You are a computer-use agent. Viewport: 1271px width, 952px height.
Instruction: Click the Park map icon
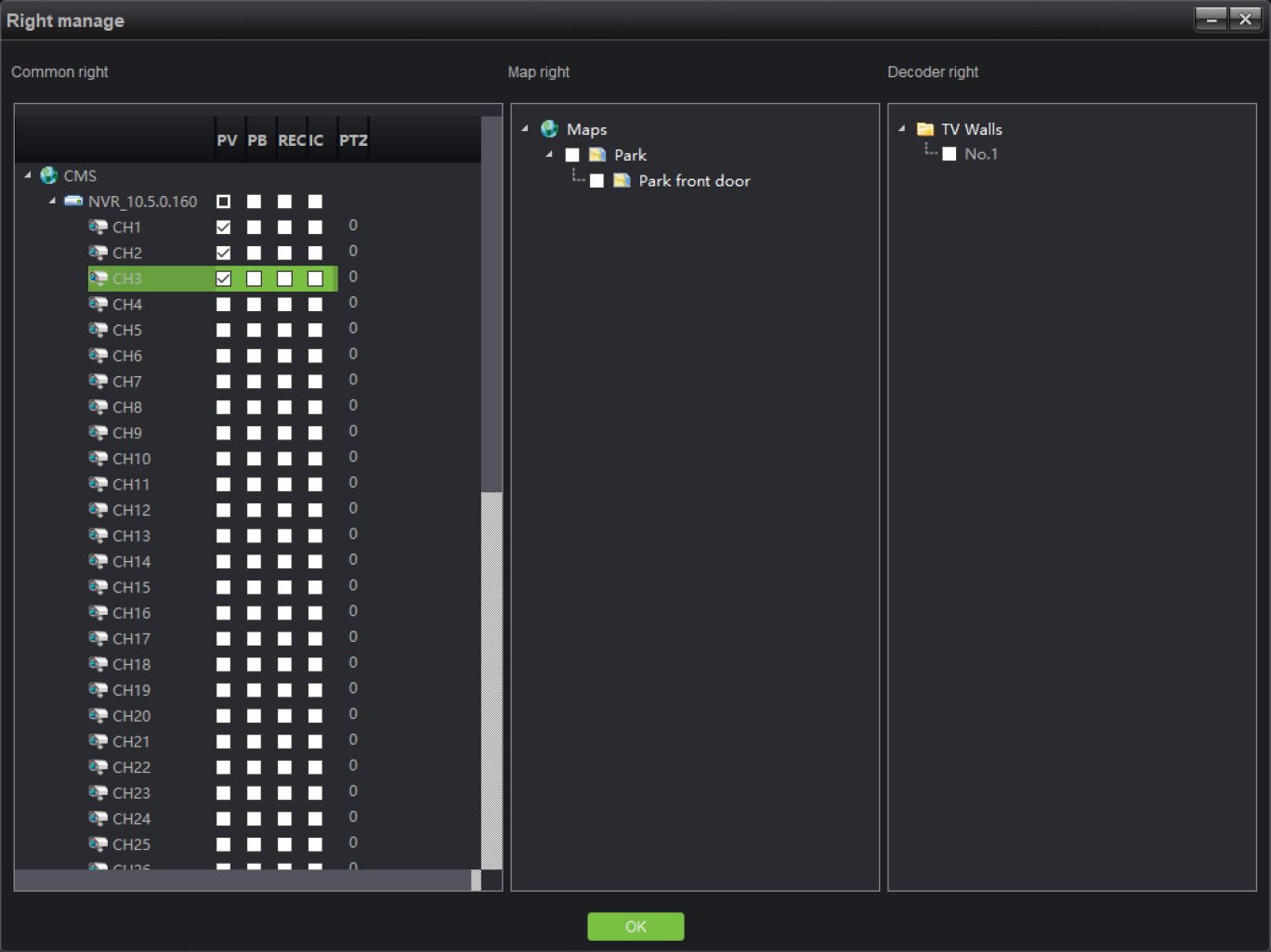[597, 155]
